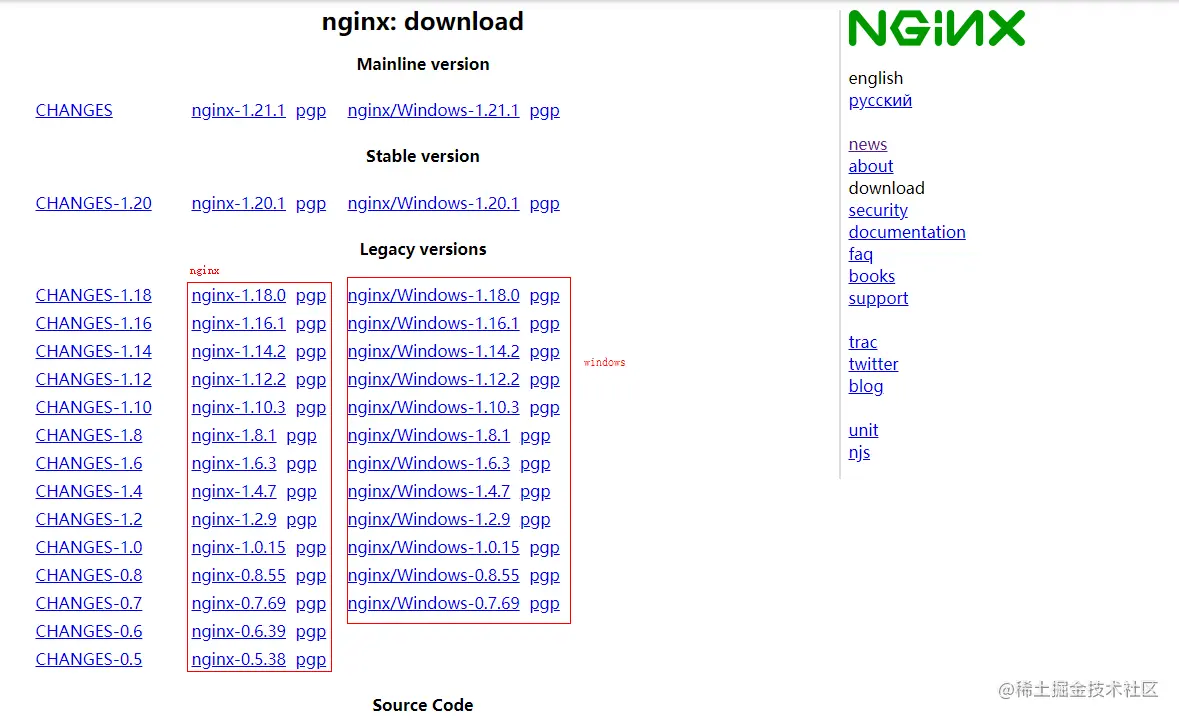Open CHANGES-0.5 link
1179x720 pixels.
tap(89, 659)
